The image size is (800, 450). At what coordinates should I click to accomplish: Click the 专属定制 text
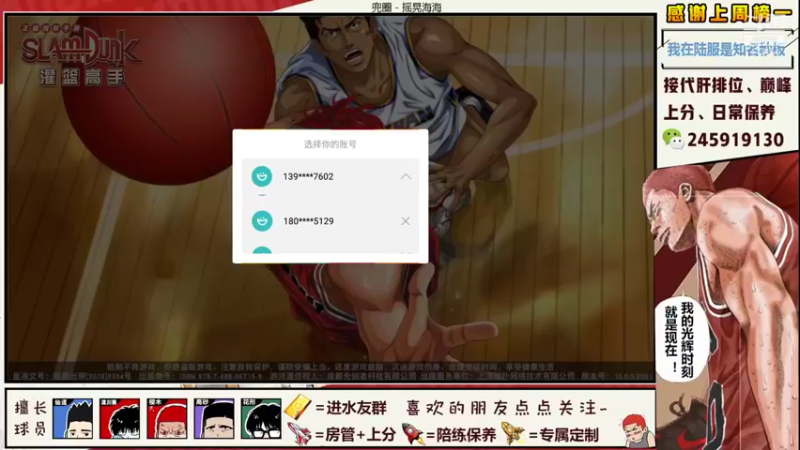(x=569, y=435)
